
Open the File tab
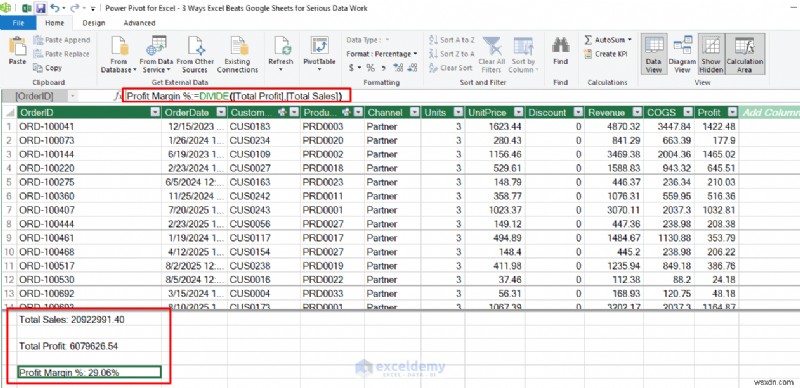(18, 23)
